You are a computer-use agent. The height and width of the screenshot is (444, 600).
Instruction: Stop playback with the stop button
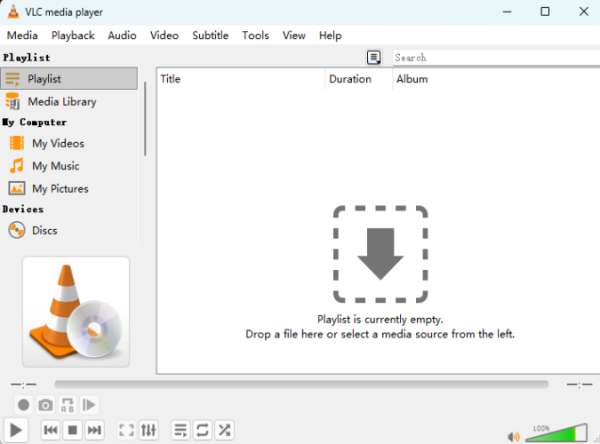coord(72,430)
